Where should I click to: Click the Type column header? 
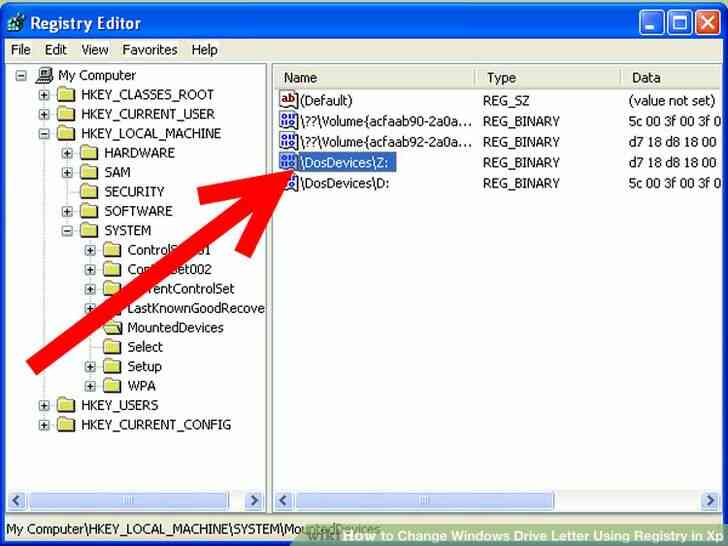(548, 78)
